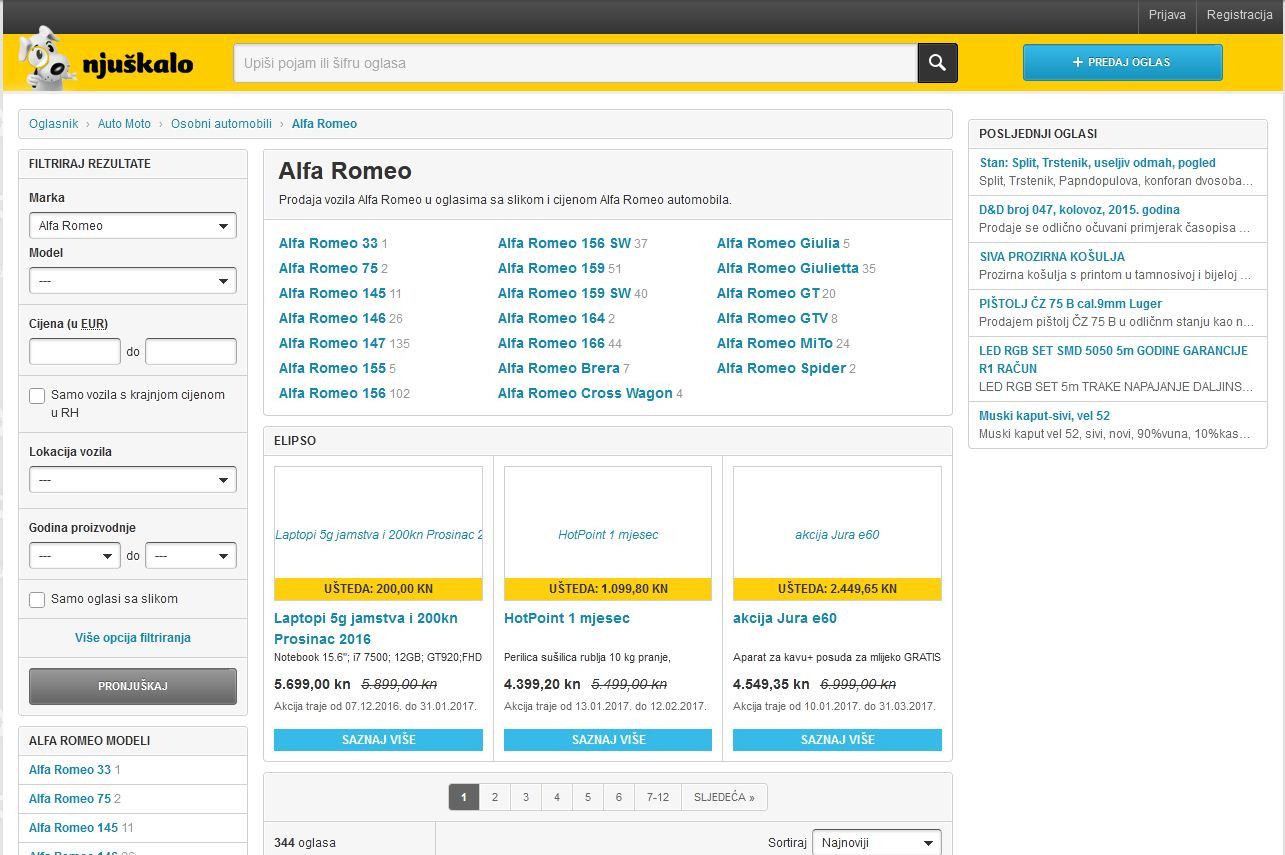Open Alfa Romeo Spider model link
The height and width of the screenshot is (855, 1285).
tap(781, 368)
